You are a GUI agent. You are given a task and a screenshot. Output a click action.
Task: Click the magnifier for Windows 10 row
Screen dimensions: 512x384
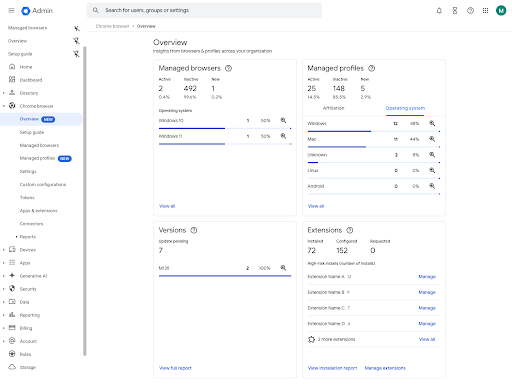[x=283, y=120]
